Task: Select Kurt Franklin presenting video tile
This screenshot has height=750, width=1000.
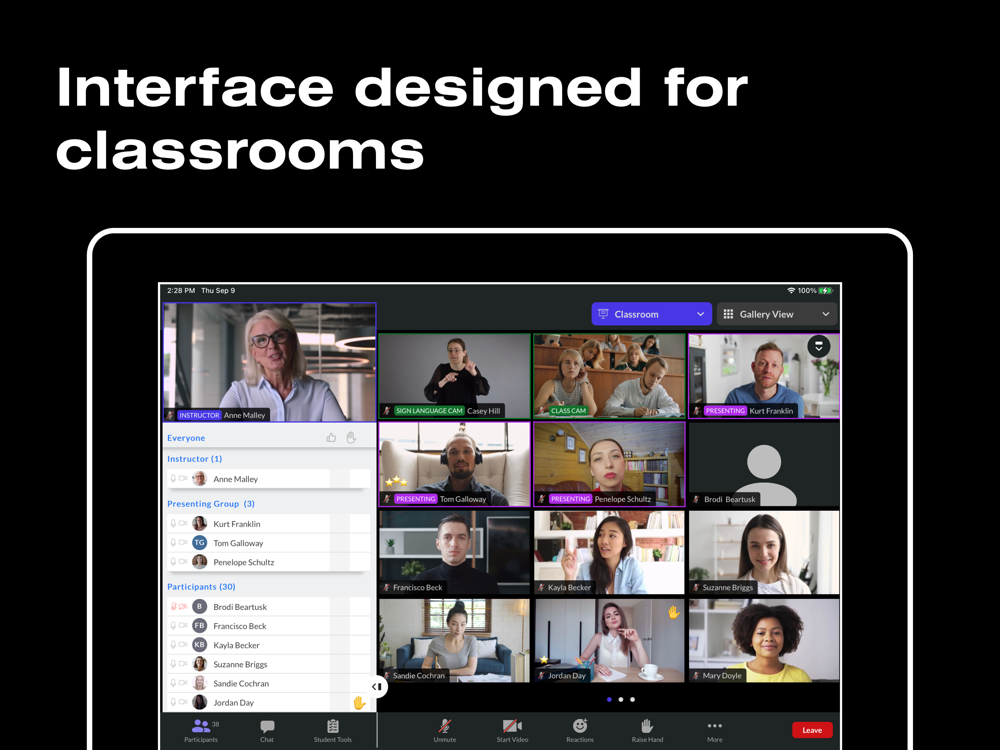Action: [x=764, y=376]
